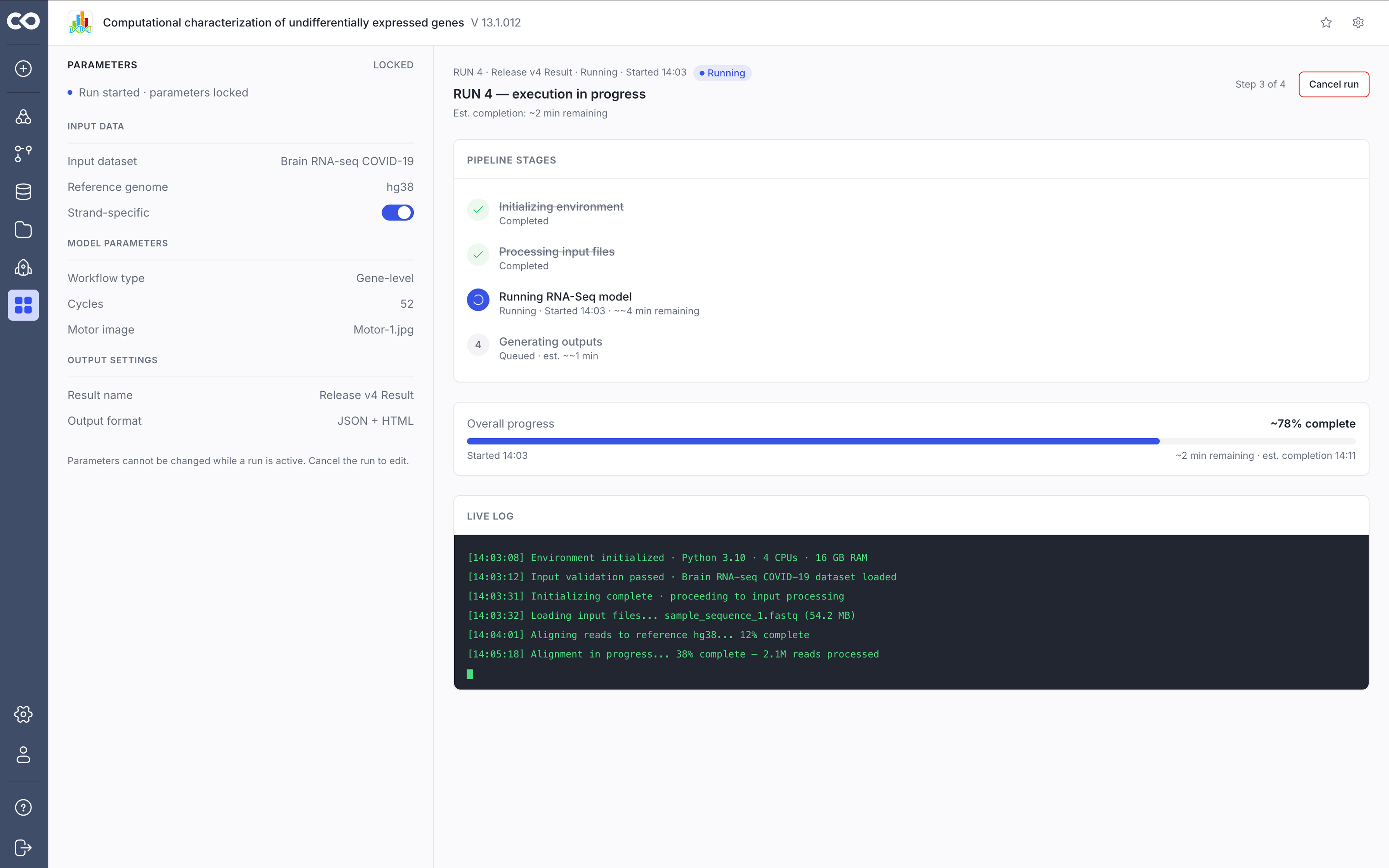Viewport: 1389px width, 868px height.
Task: Click the LOCKED parameters label
Action: pos(393,65)
